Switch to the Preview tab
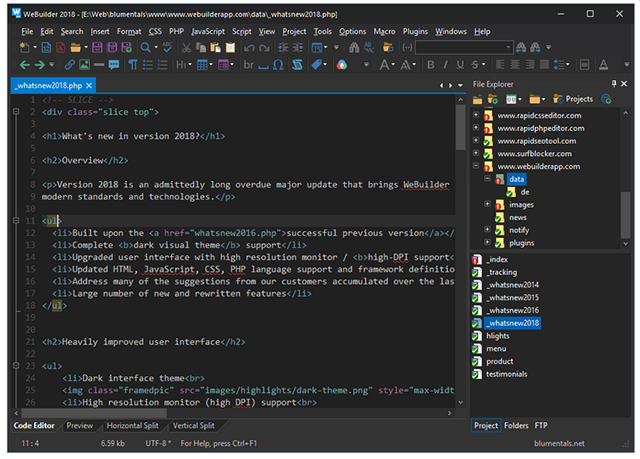This screenshot has height=459, width=640. 80,426
